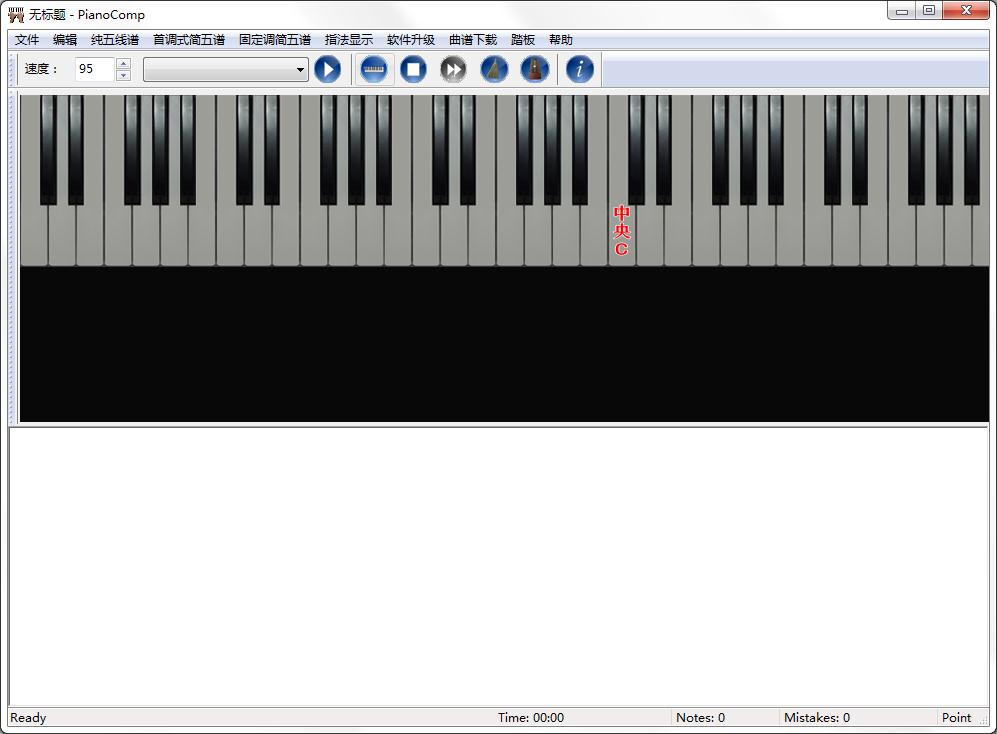Open the 纯五线谱 menu

tap(115, 39)
